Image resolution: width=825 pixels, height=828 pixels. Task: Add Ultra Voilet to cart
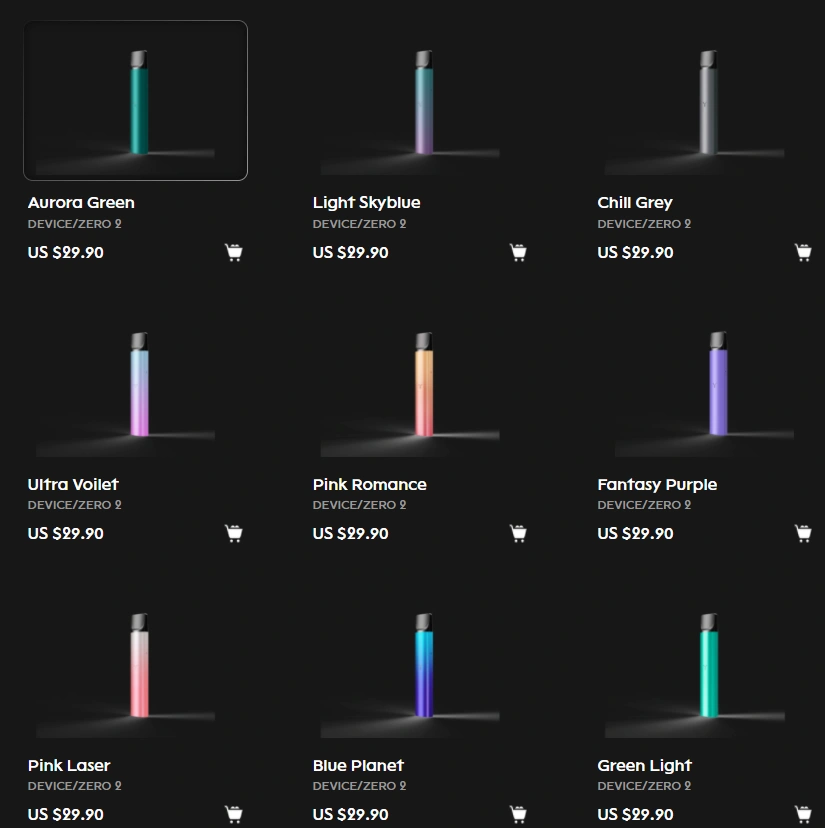[x=233, y=533]
